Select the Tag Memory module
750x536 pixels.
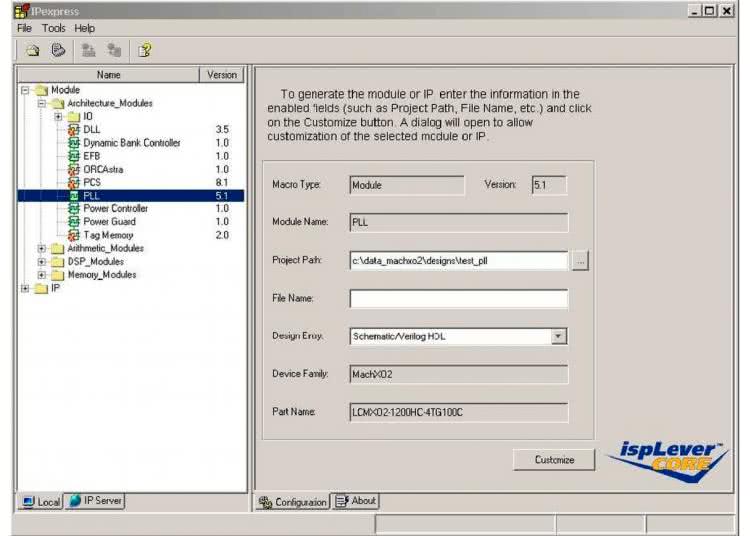point(108,234)
